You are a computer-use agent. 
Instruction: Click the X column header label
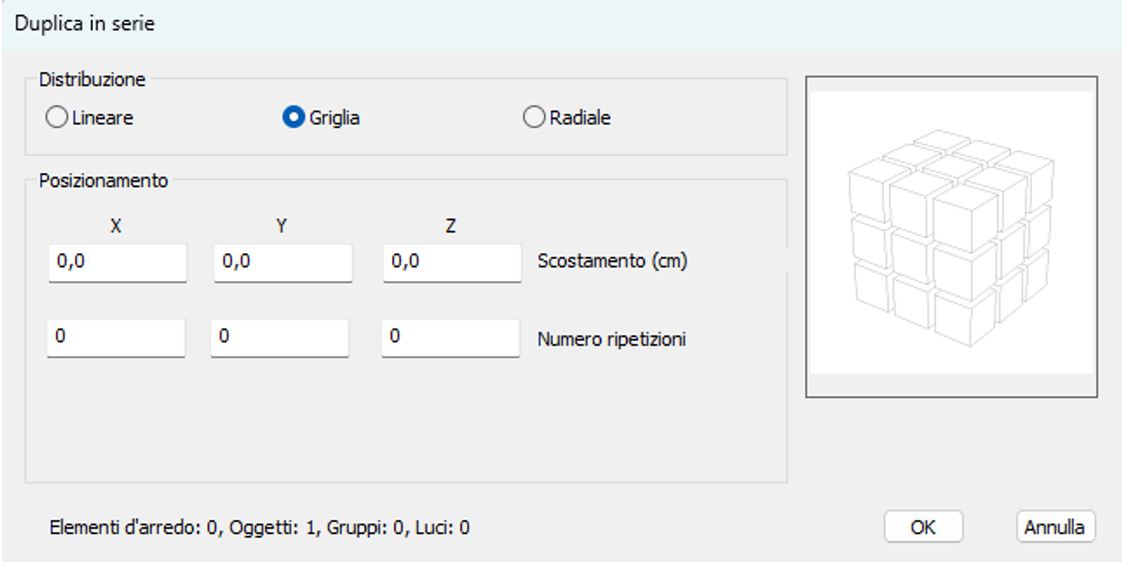pos(116,227)
